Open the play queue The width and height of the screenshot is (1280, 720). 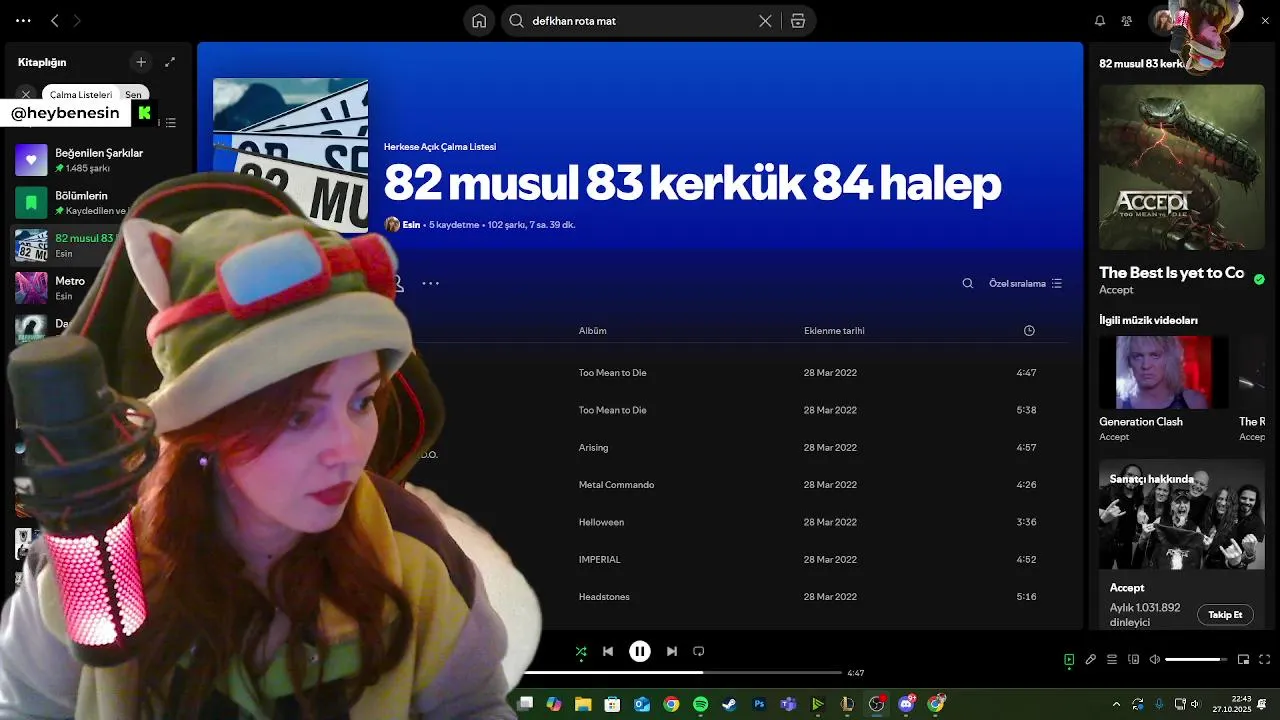coord(1112,660)
